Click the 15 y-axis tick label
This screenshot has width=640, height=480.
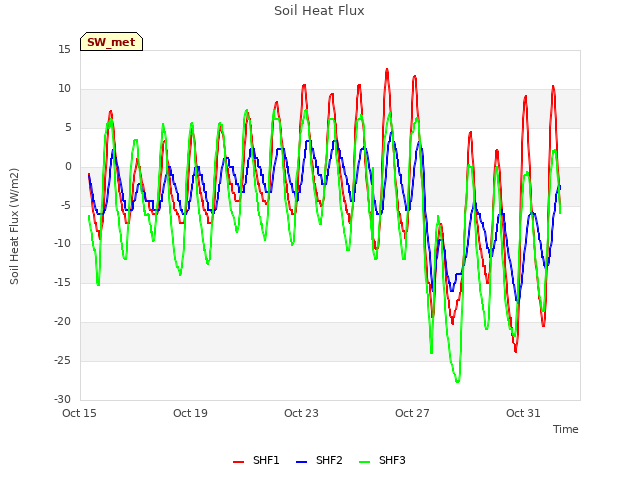click(64, 50)
